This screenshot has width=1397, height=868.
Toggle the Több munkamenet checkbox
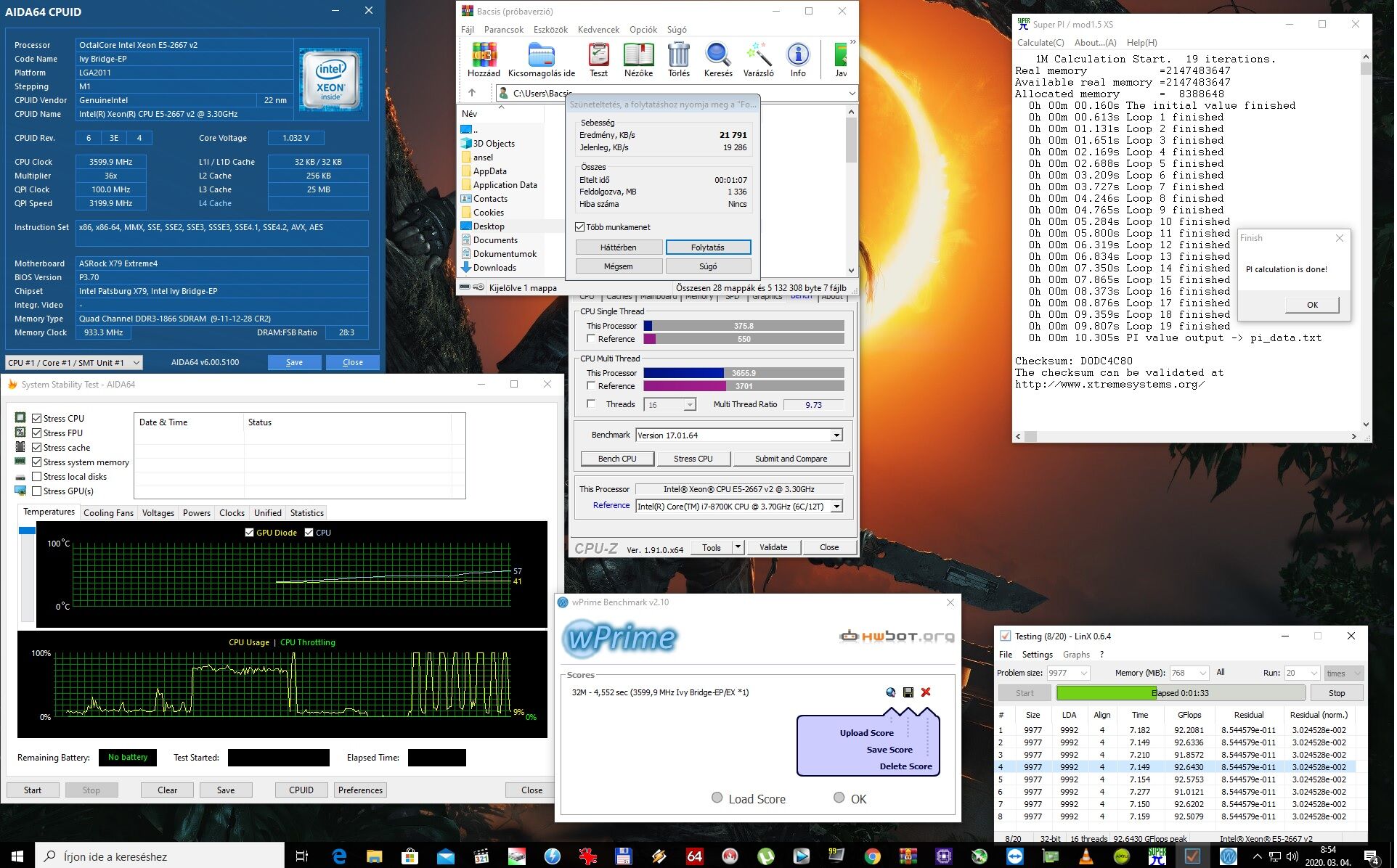[x=580, y=227]
